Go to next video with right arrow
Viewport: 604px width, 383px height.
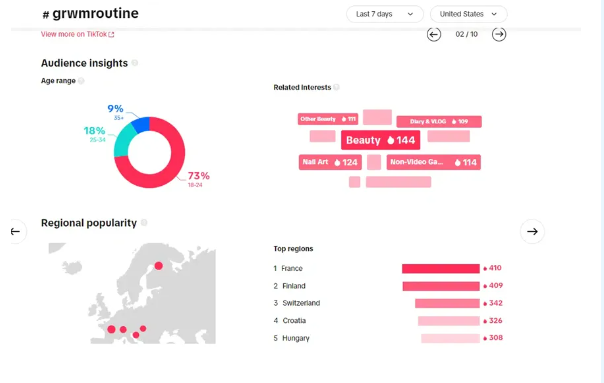(x=499, y=34)
